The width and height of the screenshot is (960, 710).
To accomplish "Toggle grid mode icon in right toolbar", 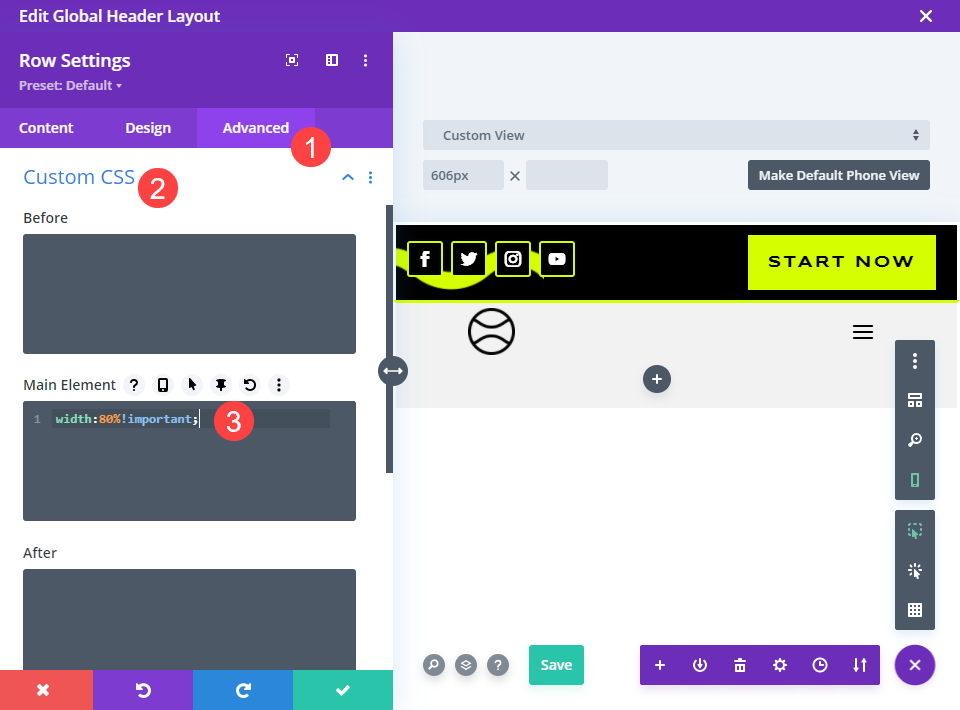I will click(915, 610).
